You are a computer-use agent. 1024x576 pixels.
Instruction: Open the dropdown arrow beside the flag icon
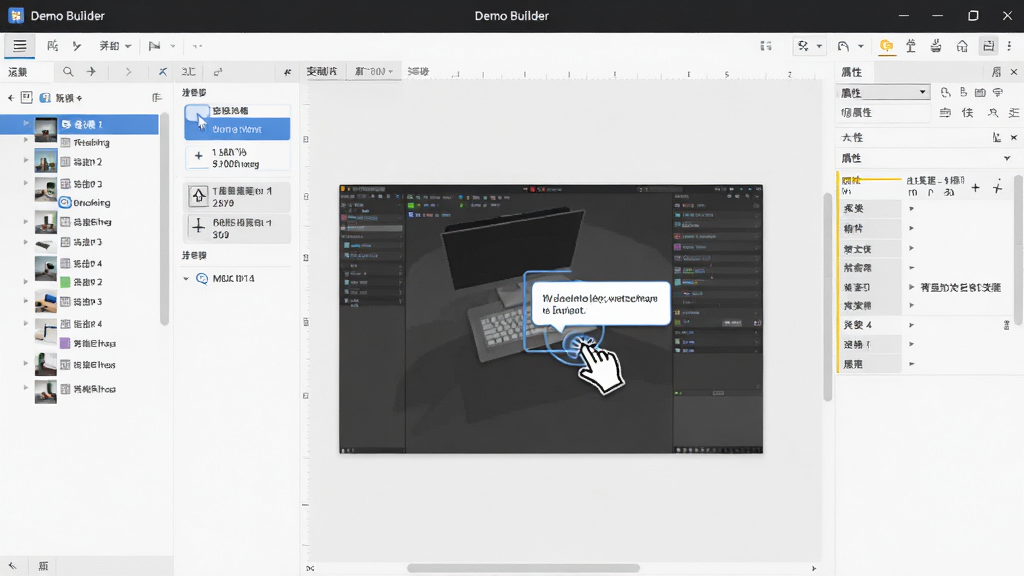pyautogui.click(x=173, y=46)
